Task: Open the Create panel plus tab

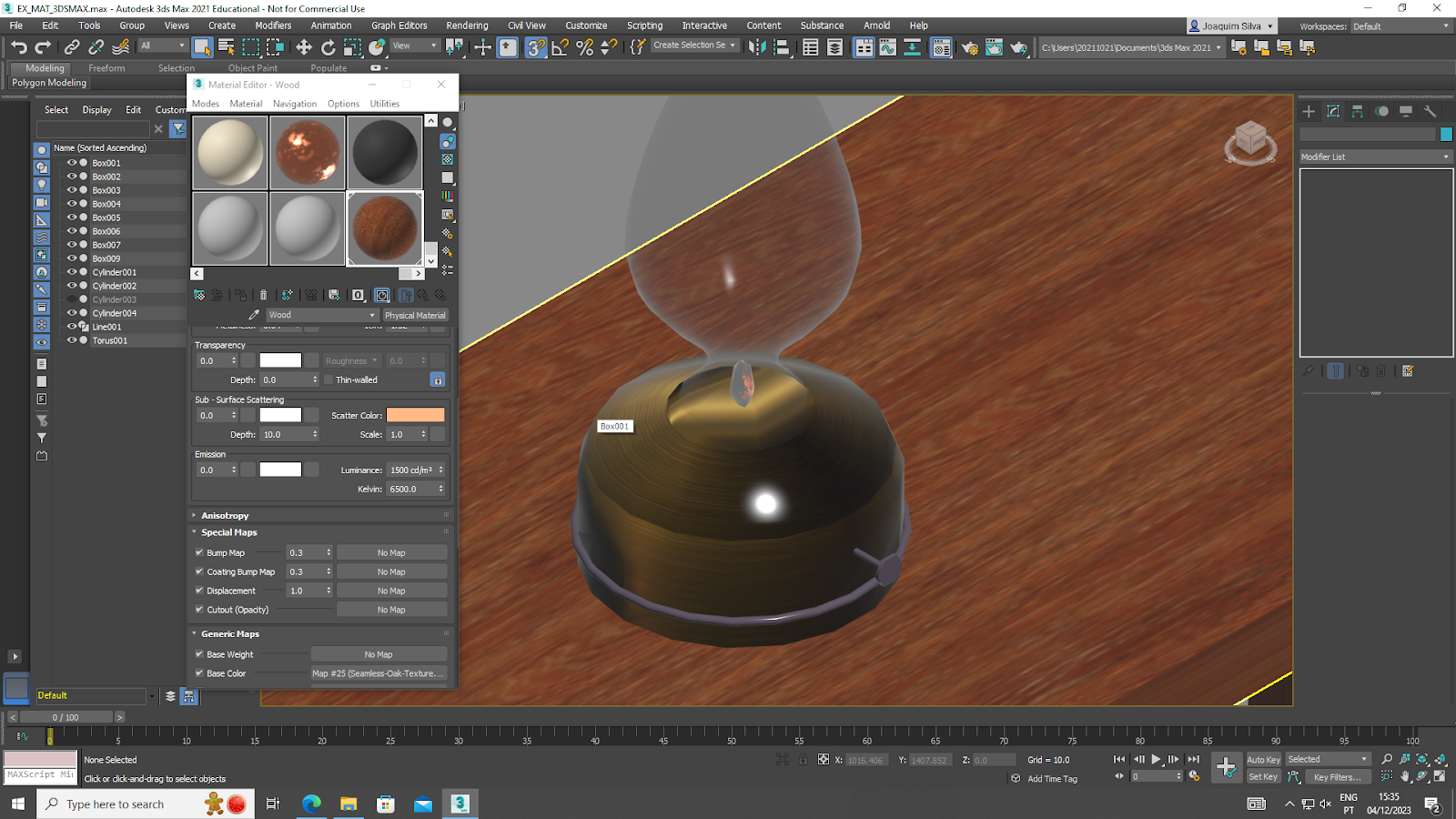Action: pos(1309,111)
